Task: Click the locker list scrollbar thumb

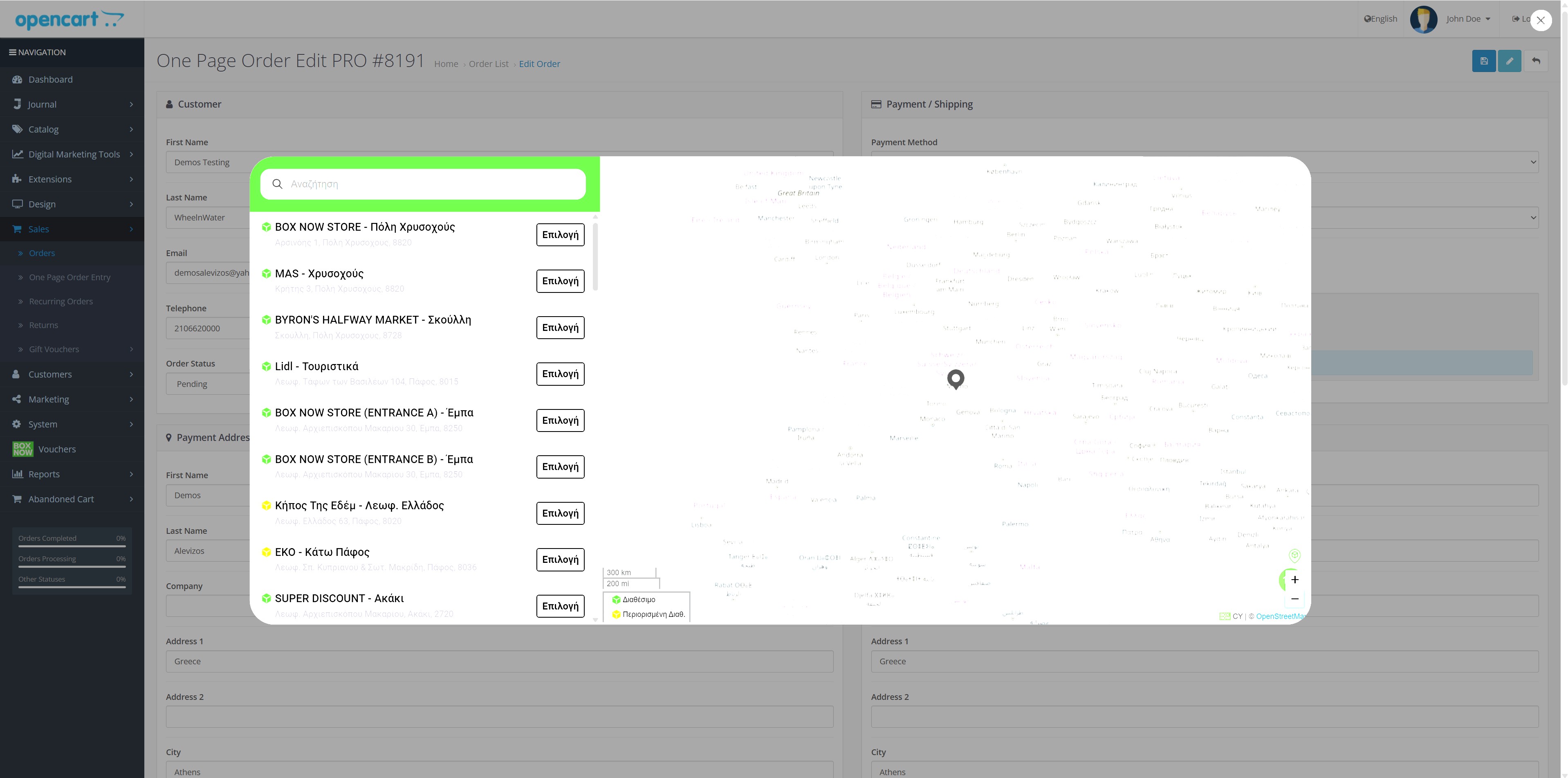Action: click(x=595, y=256)
